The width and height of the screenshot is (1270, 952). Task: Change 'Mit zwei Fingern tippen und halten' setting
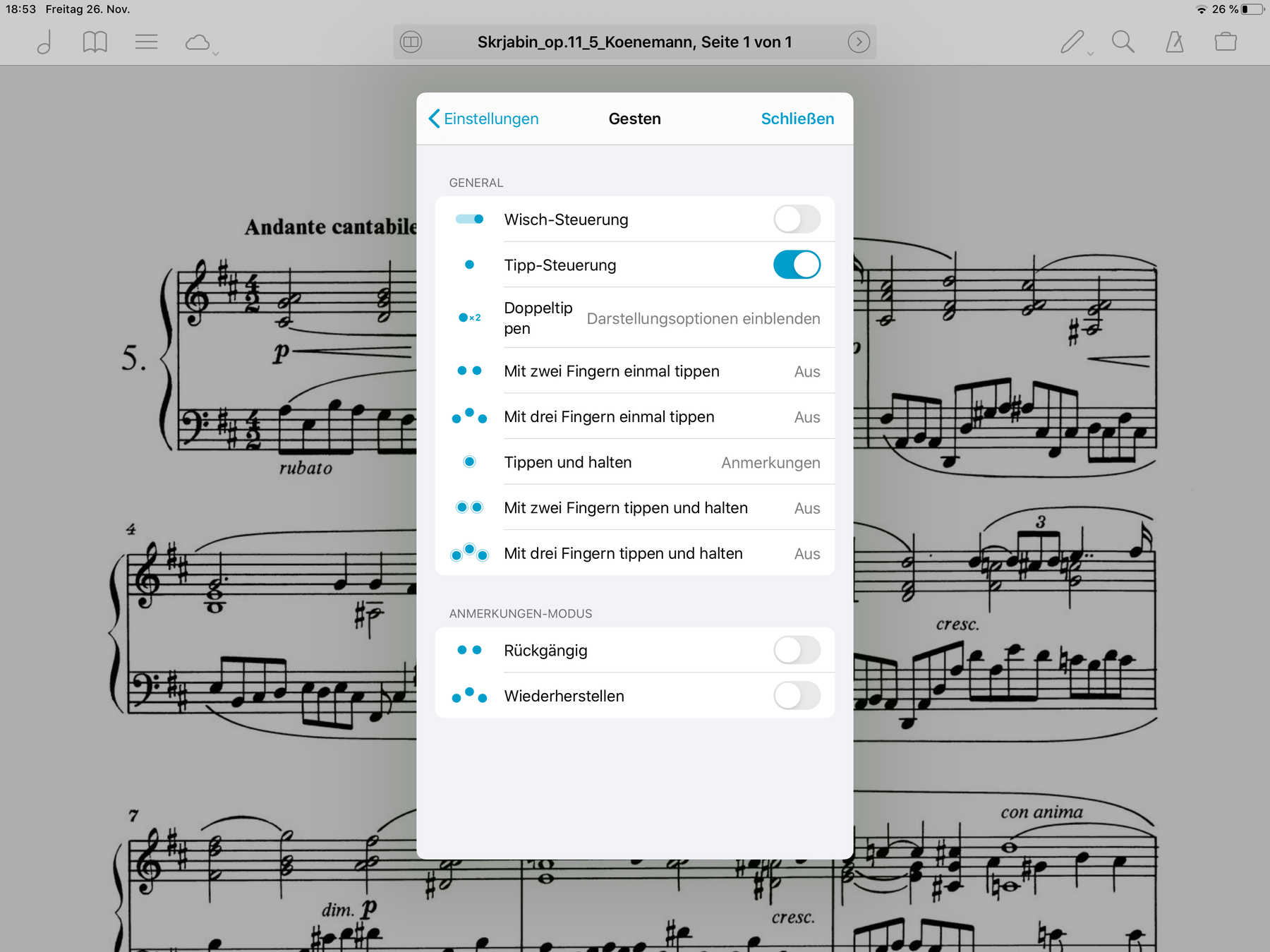634,508
